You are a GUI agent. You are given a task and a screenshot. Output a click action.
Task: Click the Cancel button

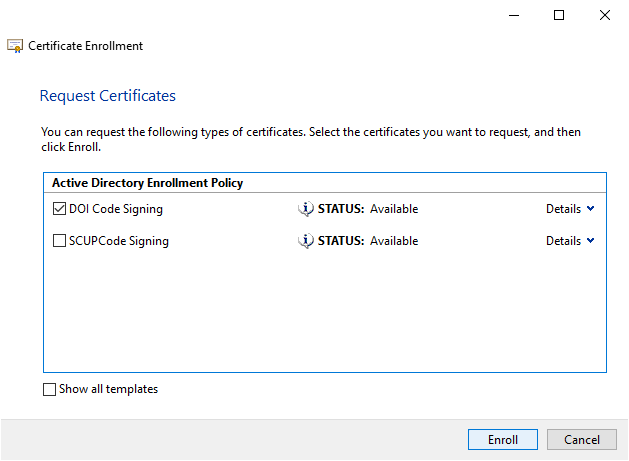(x=581, y=440)
